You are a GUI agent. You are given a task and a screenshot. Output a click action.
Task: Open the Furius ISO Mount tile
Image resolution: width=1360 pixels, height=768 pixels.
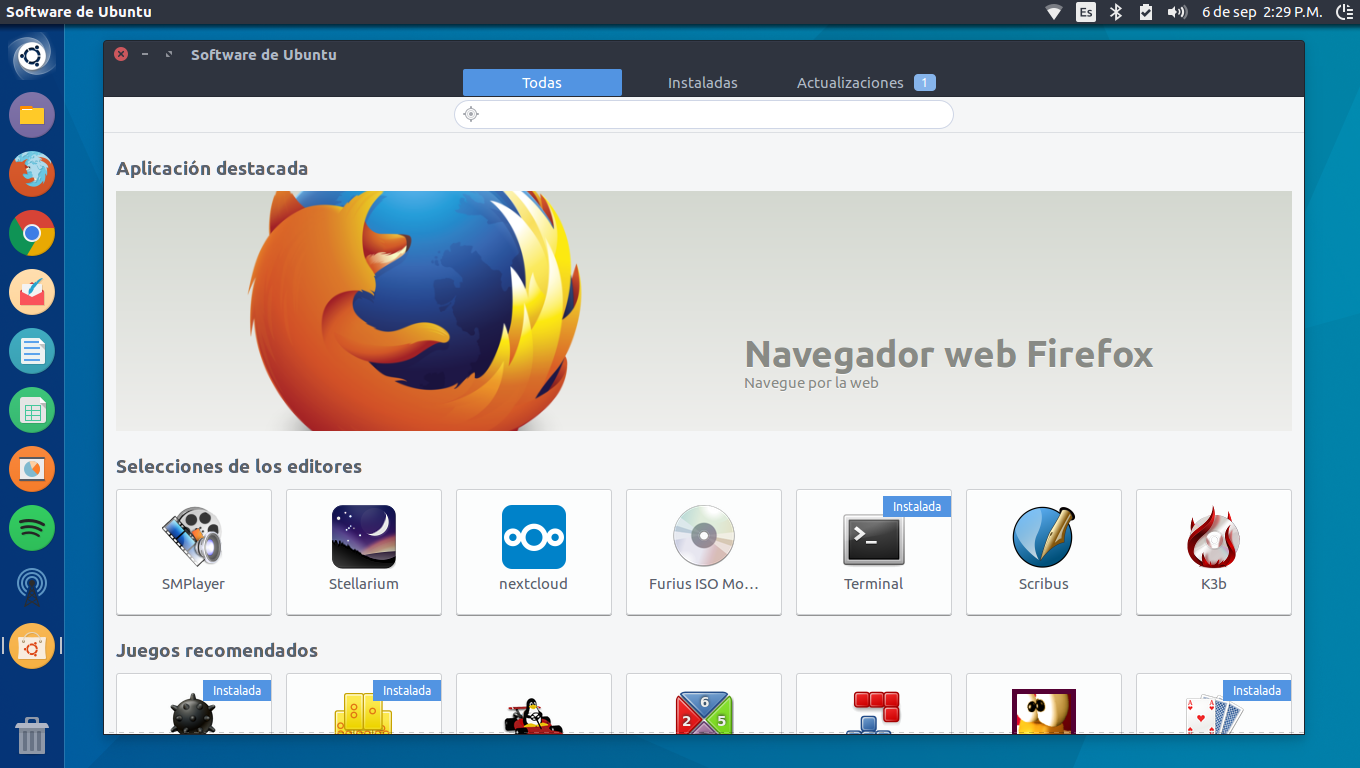(x=704, y=552)
